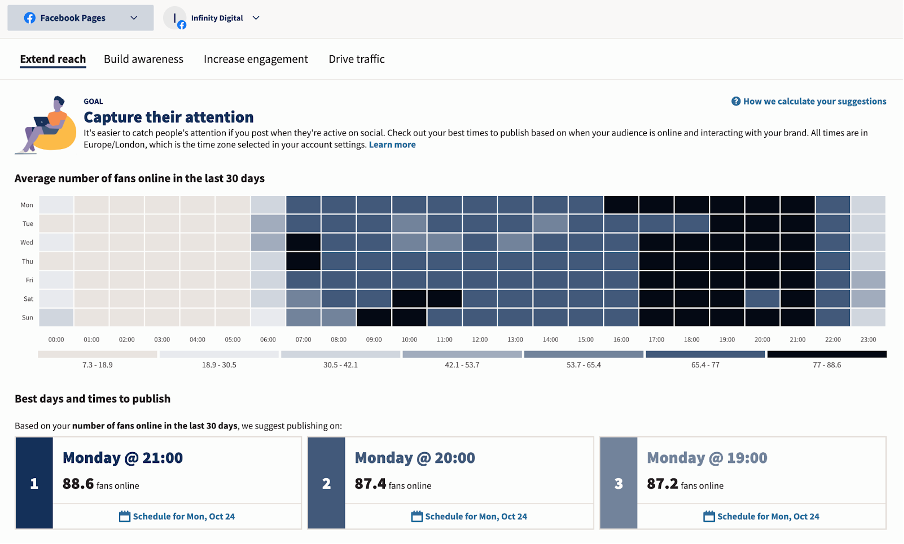The height and width of the screenshot is (544, 904).
Task: Open the Increase engagement tab
Action: pos(256,59)
